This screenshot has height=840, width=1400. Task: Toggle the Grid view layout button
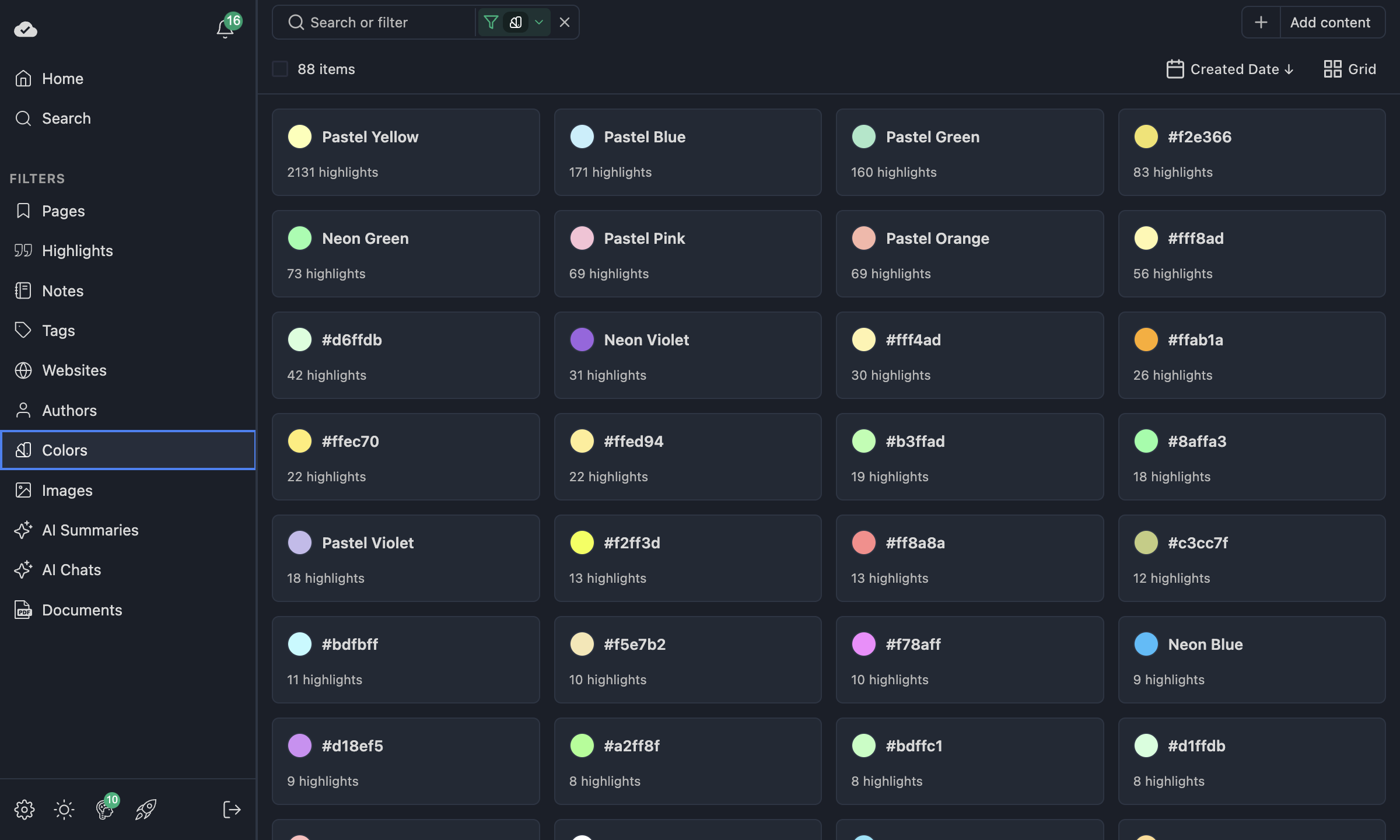pyautogui.click(x=1350, y=69)
